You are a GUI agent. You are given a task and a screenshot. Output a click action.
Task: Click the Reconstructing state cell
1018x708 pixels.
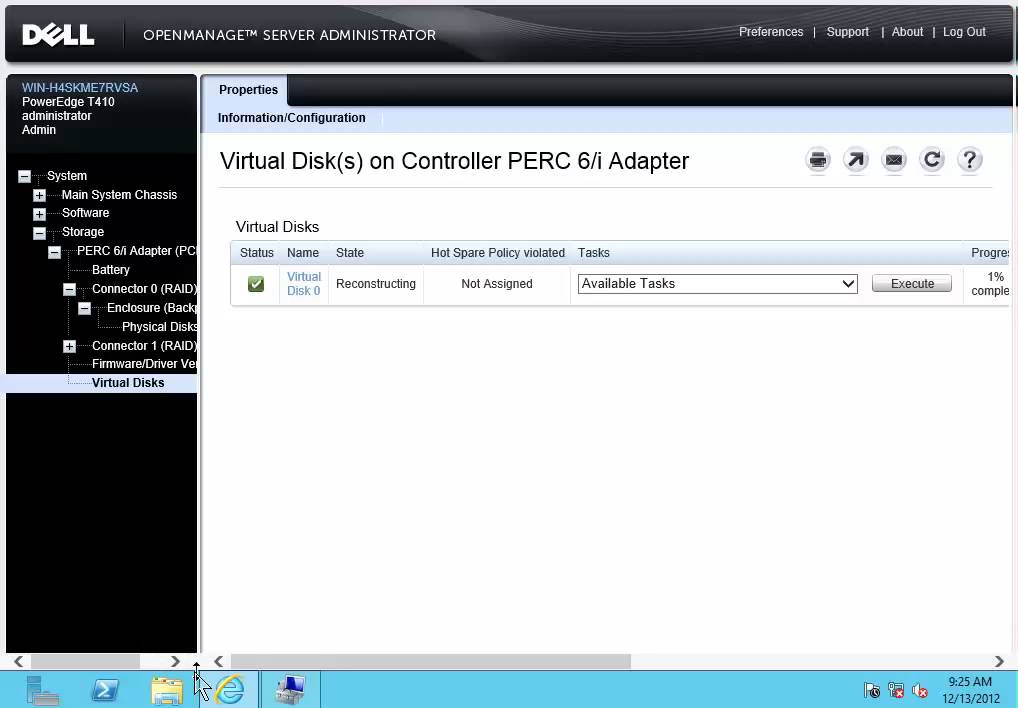[x=375, y=284]
